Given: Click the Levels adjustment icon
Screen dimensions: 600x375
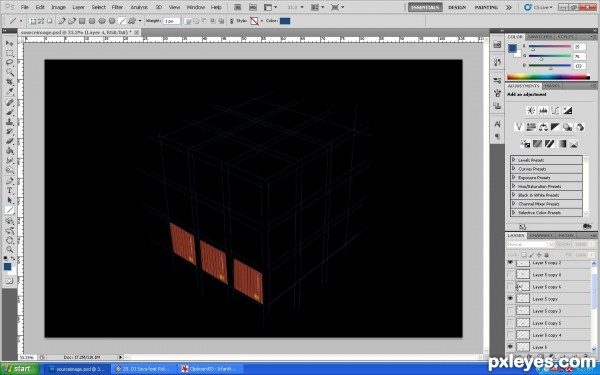Looking at the screenshot, I should click(x=543, y=111).
